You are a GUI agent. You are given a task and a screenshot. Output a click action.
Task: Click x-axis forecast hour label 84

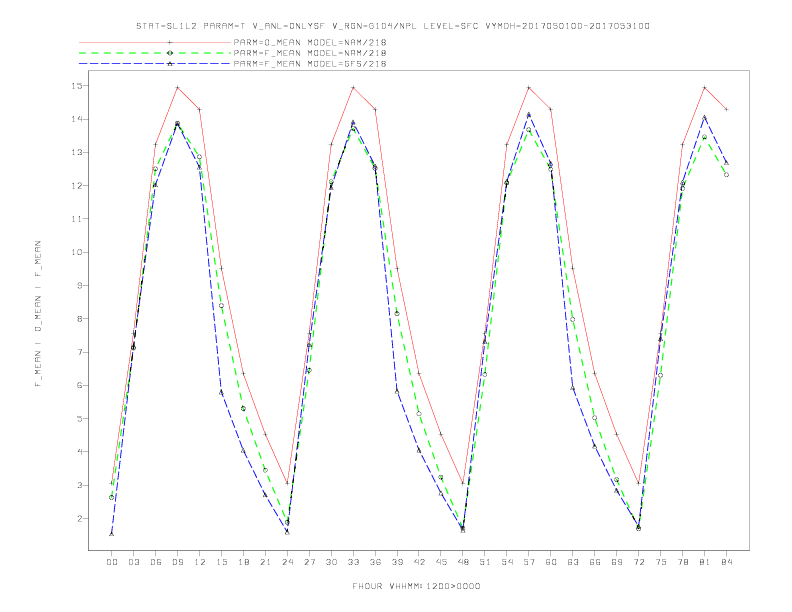click(x=727, y=562)
